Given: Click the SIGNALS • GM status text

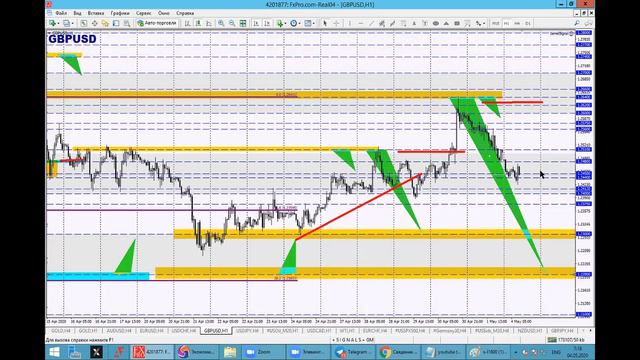Looking at the screenshot, I should pos(353,340).
